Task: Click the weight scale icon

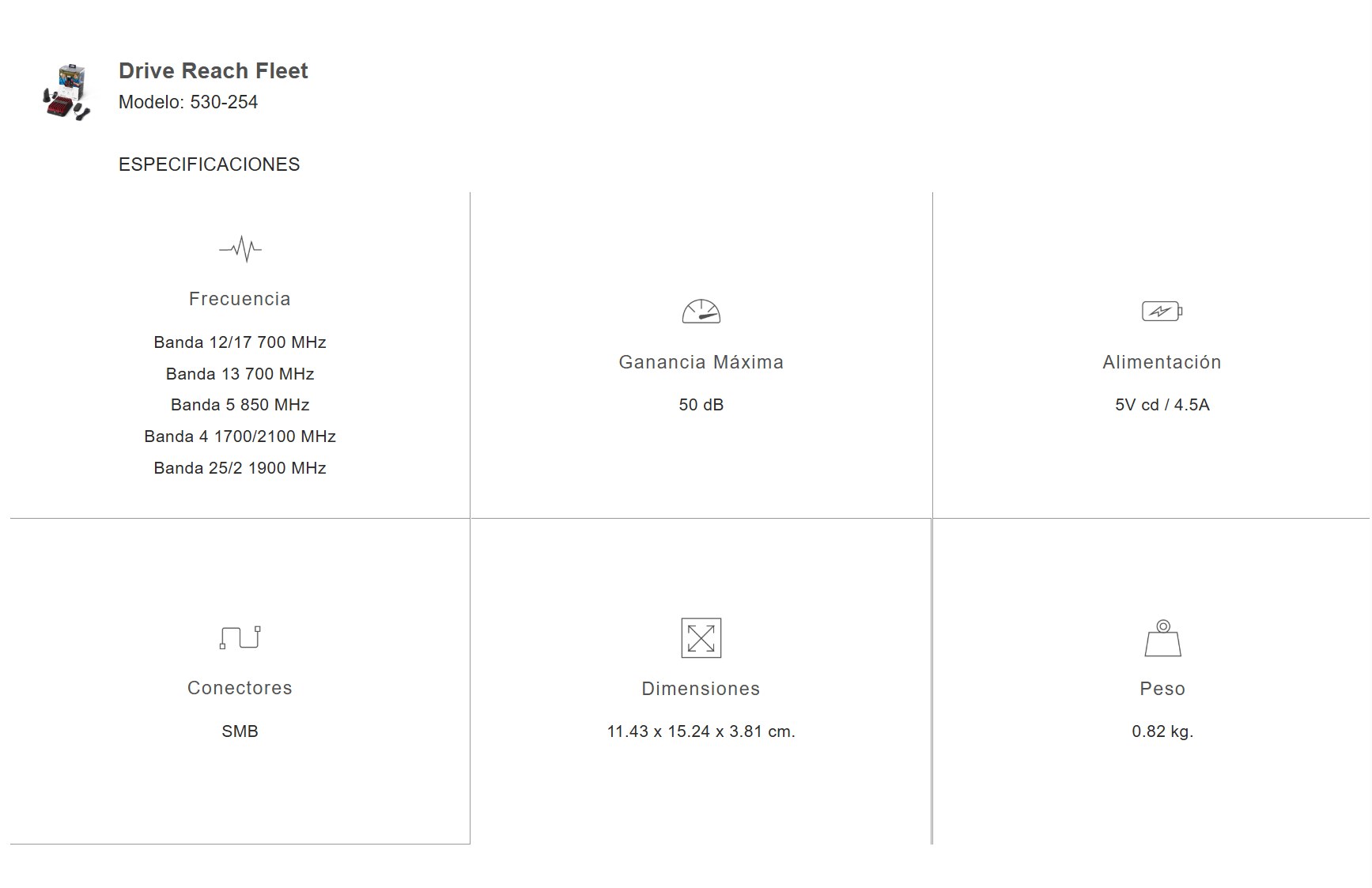Action: (1162, 638)
